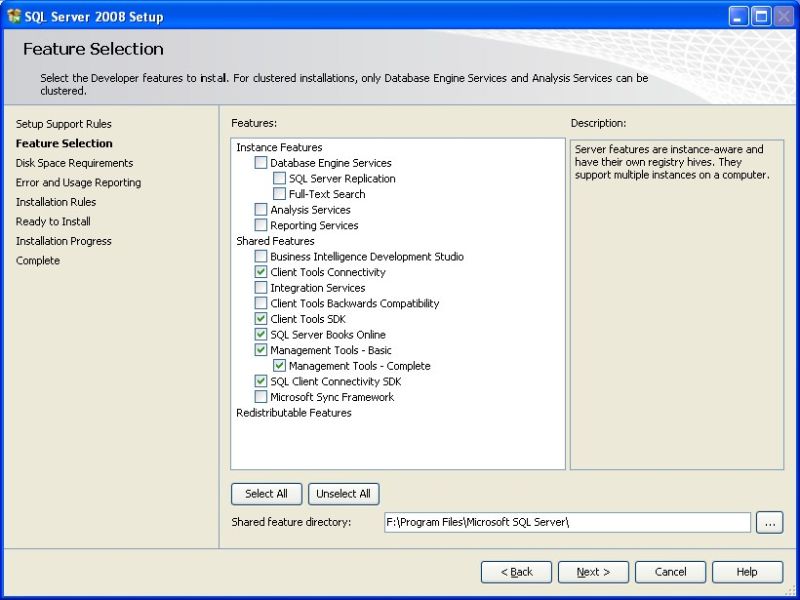
Task: Click the Select All button
Action: pos(266,493)
